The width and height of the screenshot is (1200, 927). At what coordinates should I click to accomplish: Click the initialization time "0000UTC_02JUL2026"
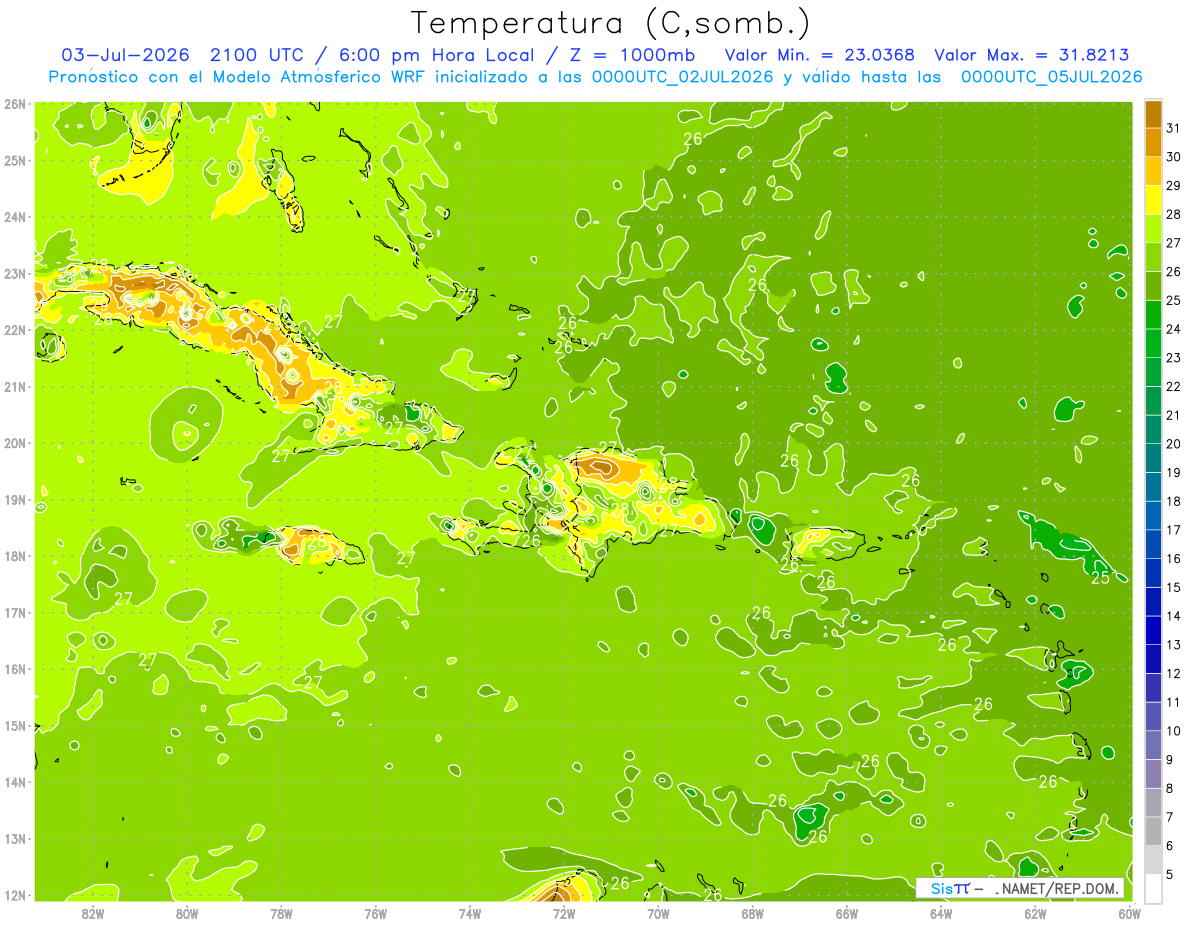[x=683, y=77]
